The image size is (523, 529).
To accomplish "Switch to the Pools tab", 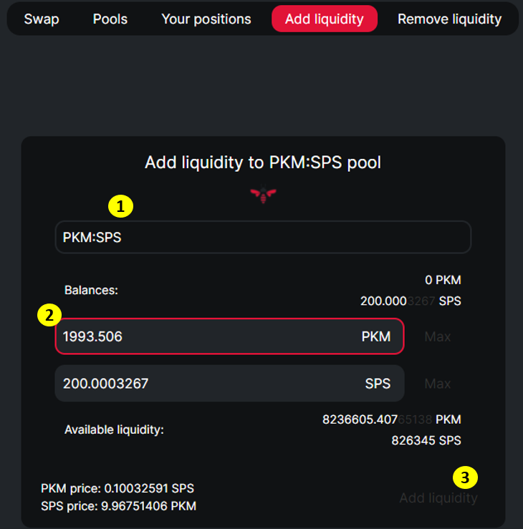I will tap(110, 19).
